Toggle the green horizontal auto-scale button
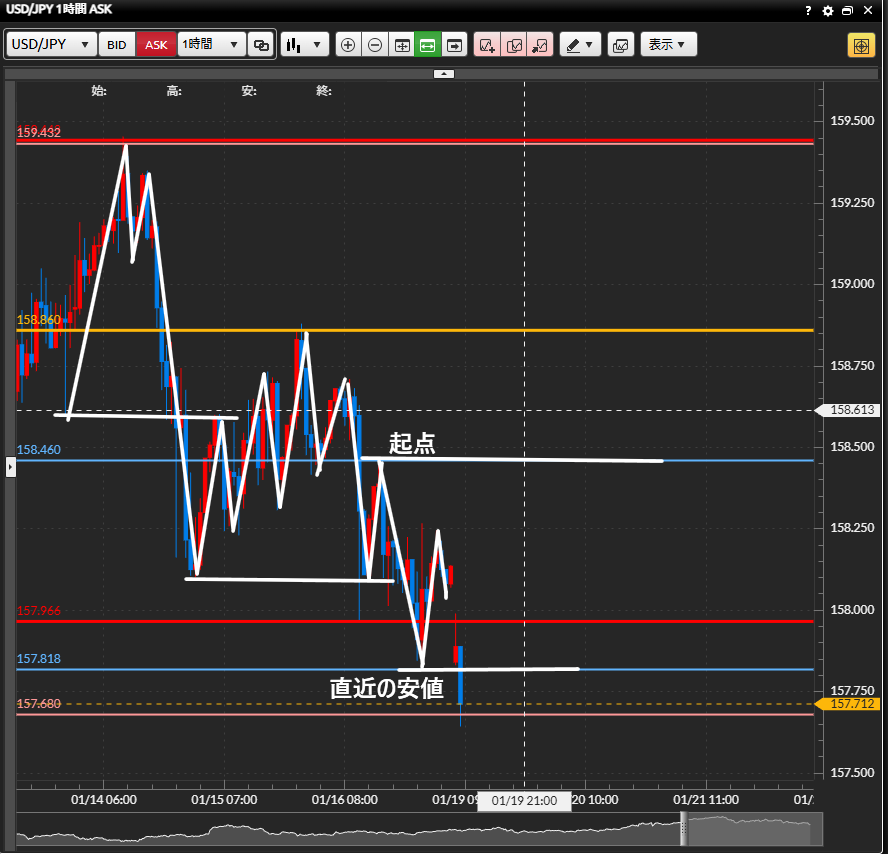 428,45
